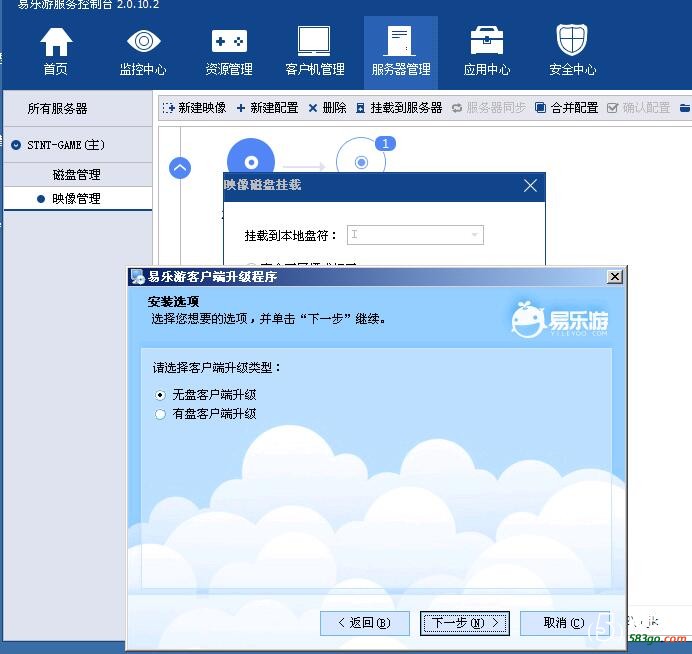Open 客户机管理 monitor icon
Screen dimensions: 692x654
click(x=314, y=50)
